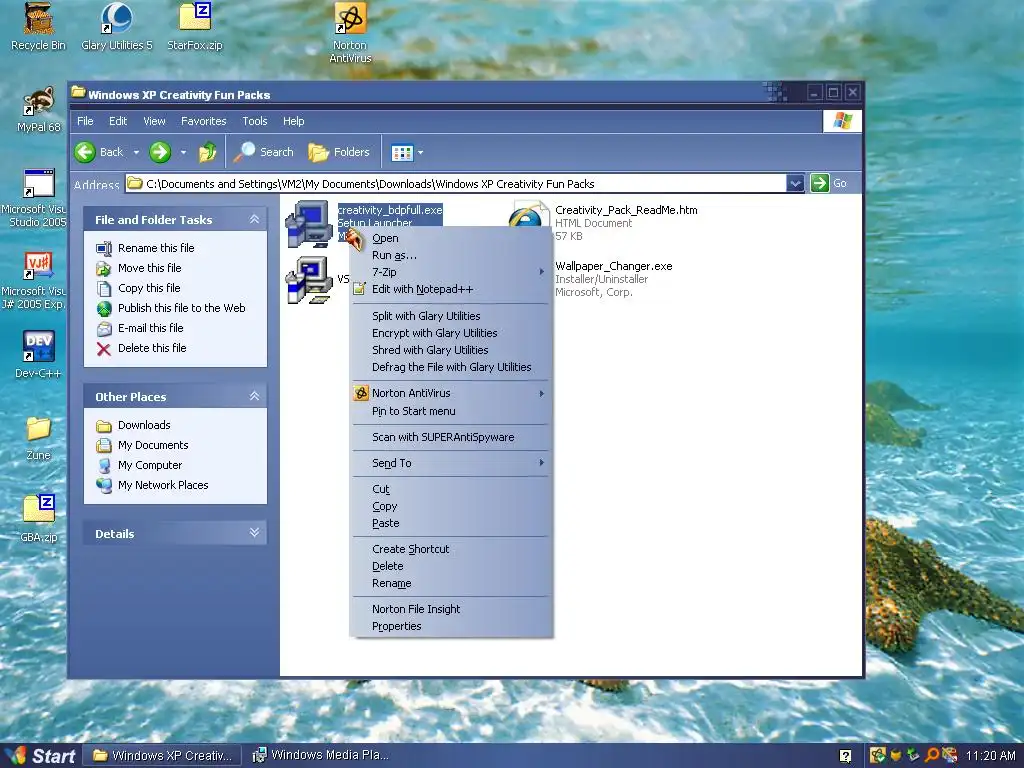The width and height of the screenshot is (1024, 768).
Task: Select Norton AntiVirus desktop shortcut
Action: pyautogui.click(x=350, y=33)
